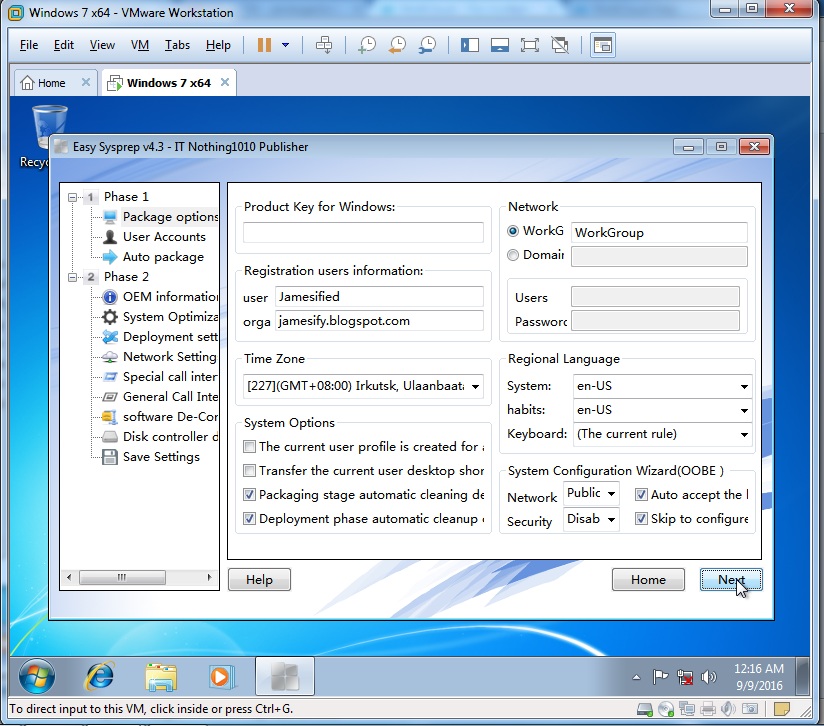Select Auto package in the tree

(163, 257)
